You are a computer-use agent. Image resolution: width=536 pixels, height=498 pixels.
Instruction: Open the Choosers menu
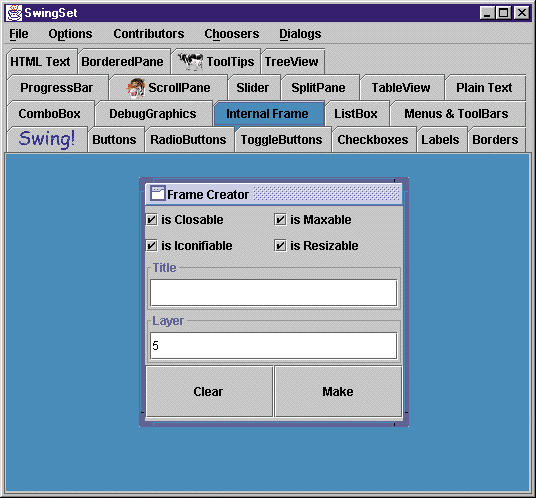pyautogui.click(x=232, y=34)
